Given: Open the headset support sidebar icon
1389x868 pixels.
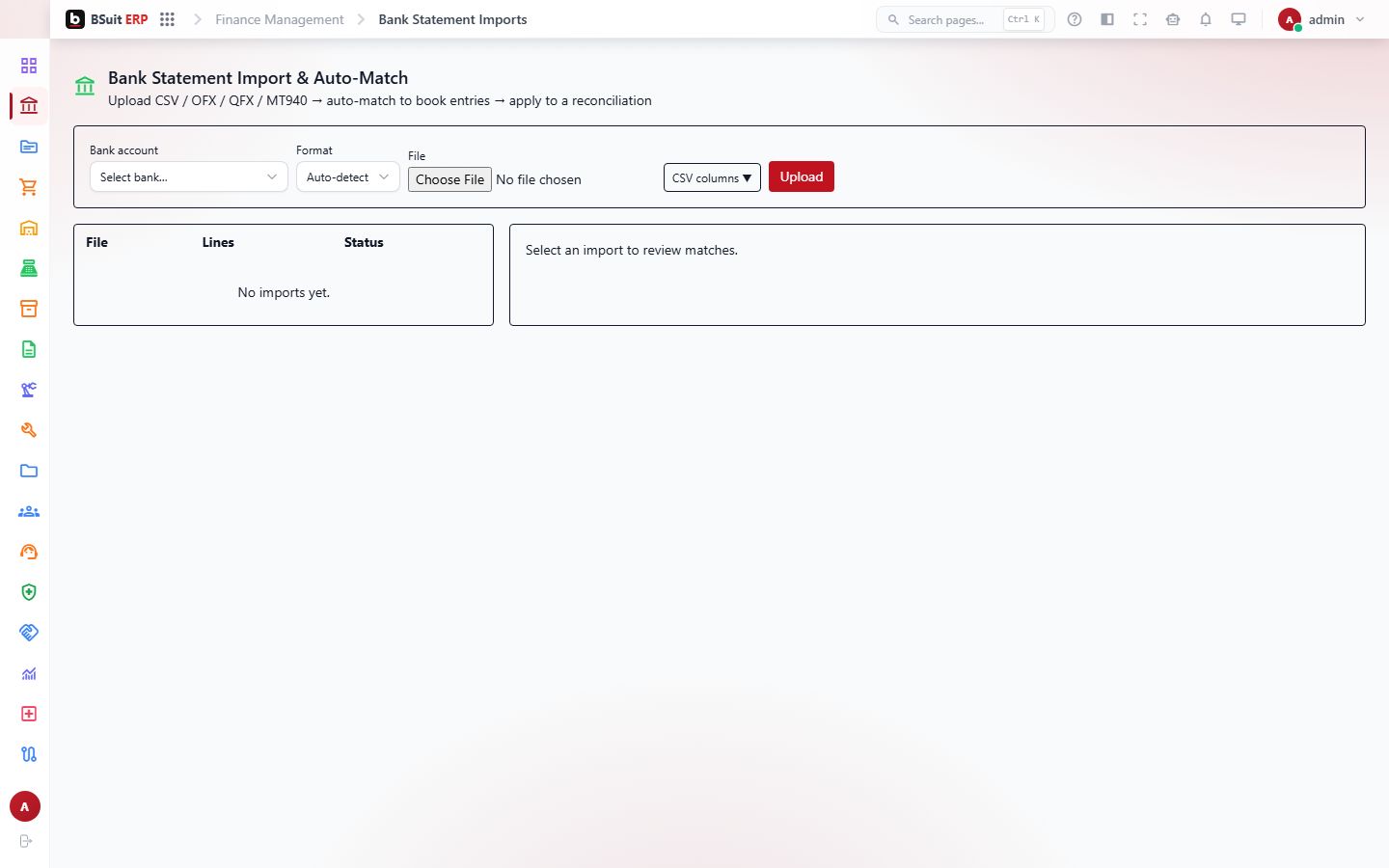Looking at the screenshot, I should (x=29, y=552).
